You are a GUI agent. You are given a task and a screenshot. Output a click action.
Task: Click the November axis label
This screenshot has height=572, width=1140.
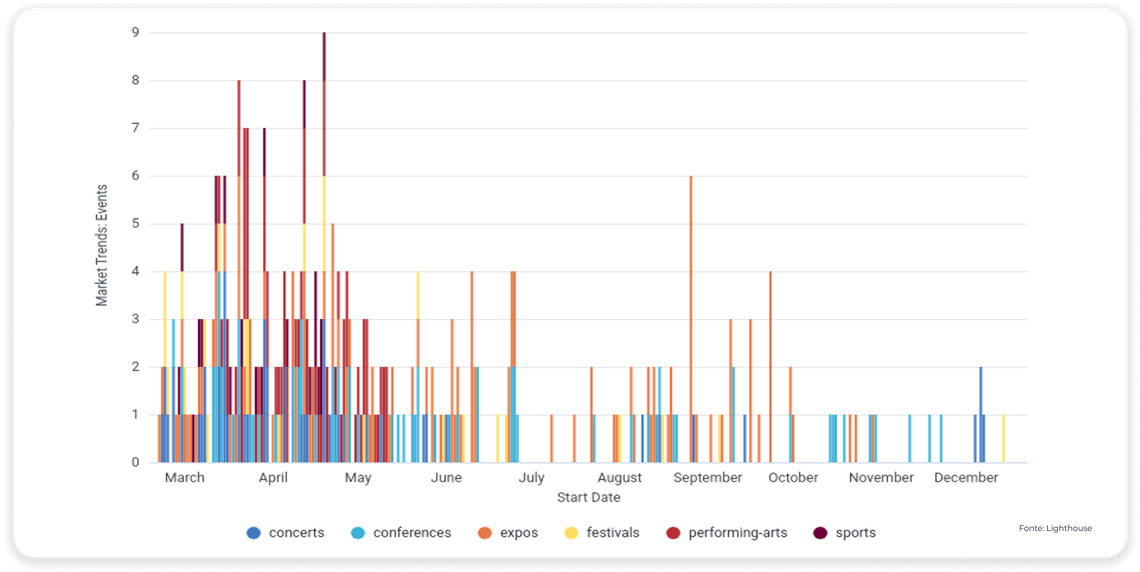[x=881, y=478]
